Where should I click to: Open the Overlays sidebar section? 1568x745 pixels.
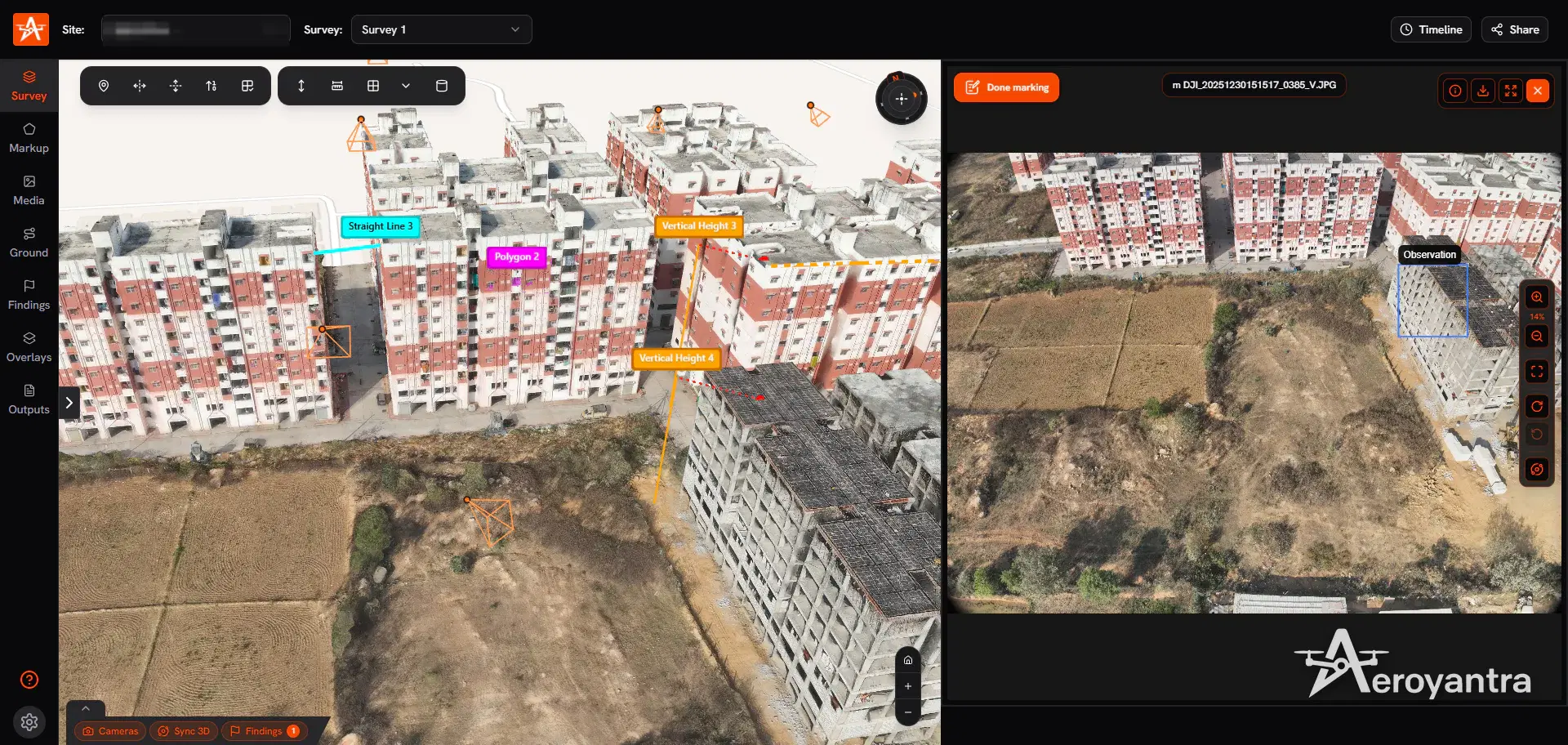(29, 347)
